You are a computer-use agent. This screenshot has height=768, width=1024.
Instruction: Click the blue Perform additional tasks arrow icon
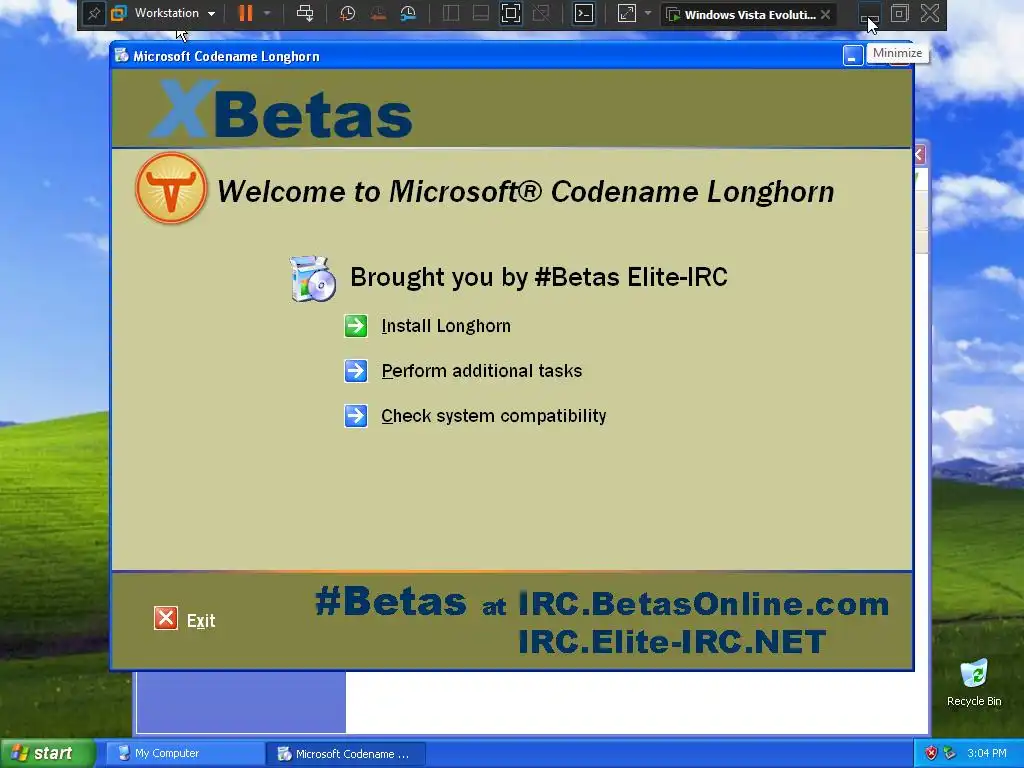pos(356,371)
